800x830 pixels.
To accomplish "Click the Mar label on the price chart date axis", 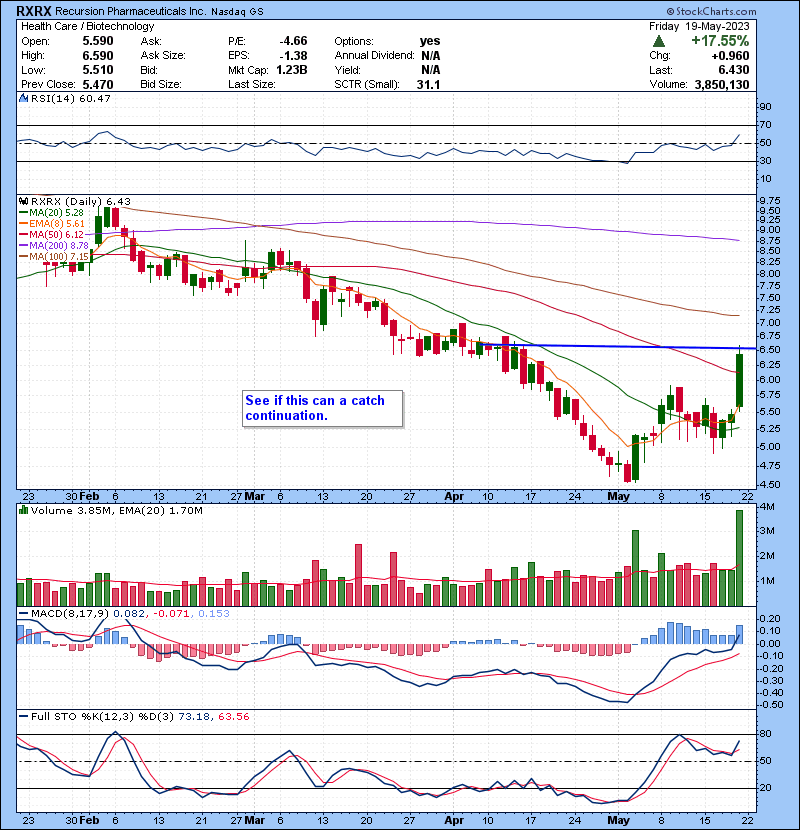I will (255, 497).
